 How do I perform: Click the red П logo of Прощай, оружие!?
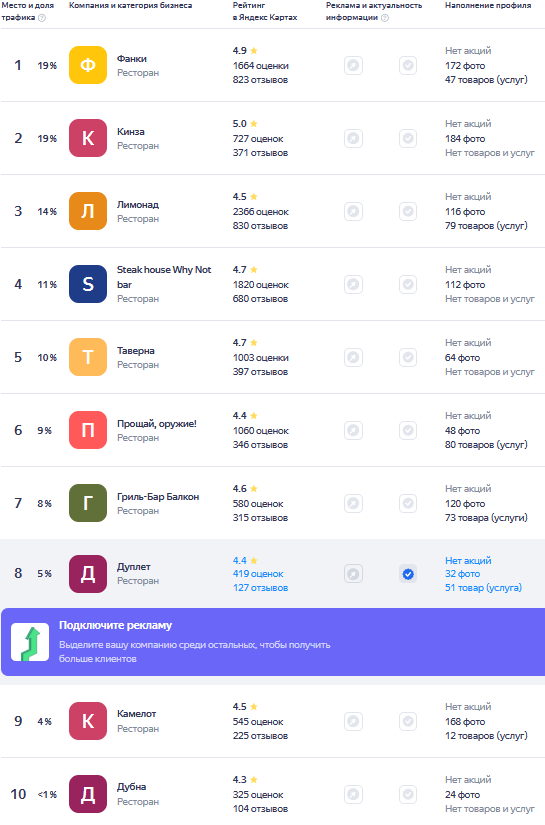click(x=88, y=430)
